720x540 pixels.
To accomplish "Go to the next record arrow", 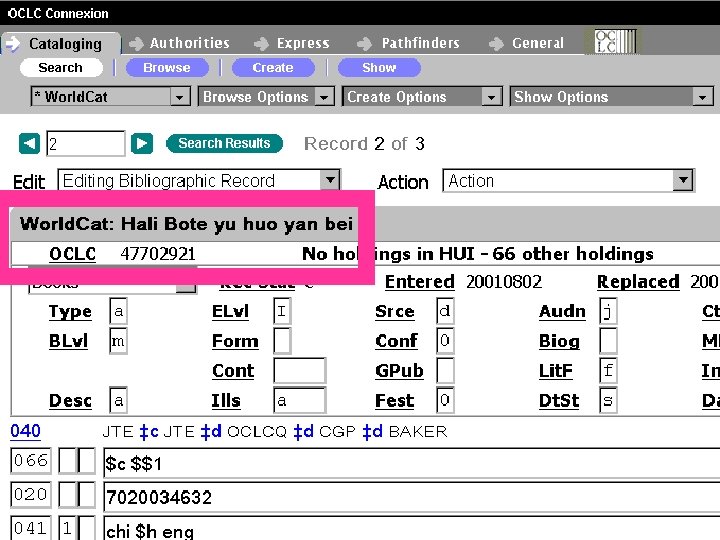I will point(142,144).
